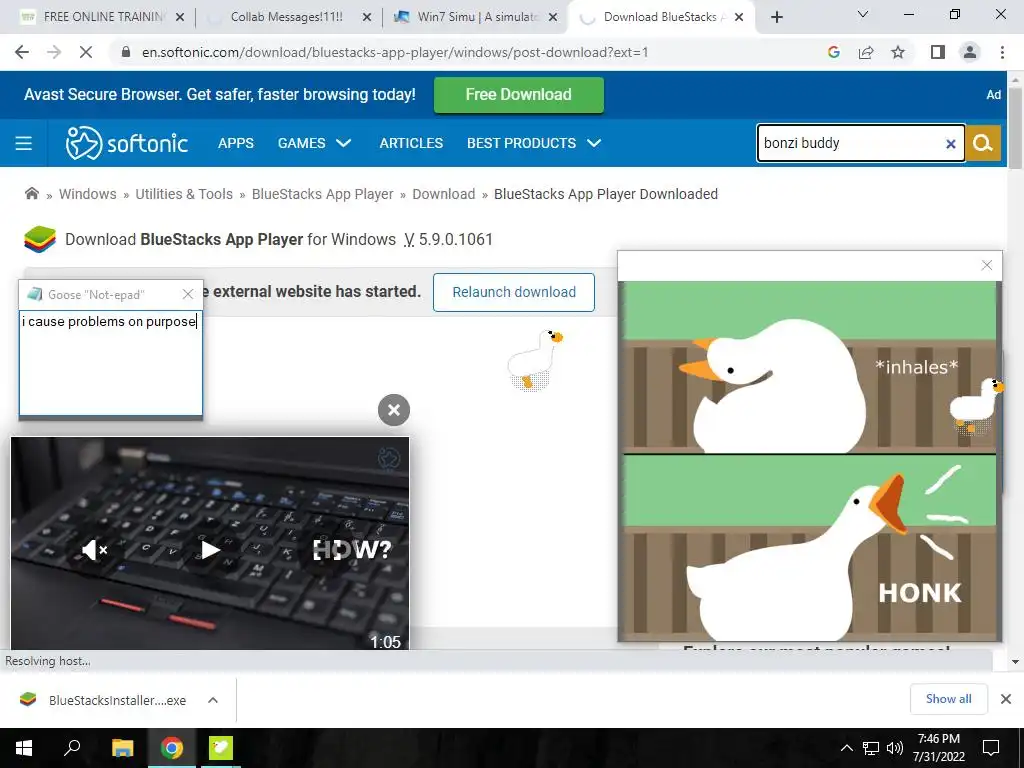The height and width of the screenshot is (768, 1024).
Task: Close the Win7 Simu tab
Action: click(553, 17)
